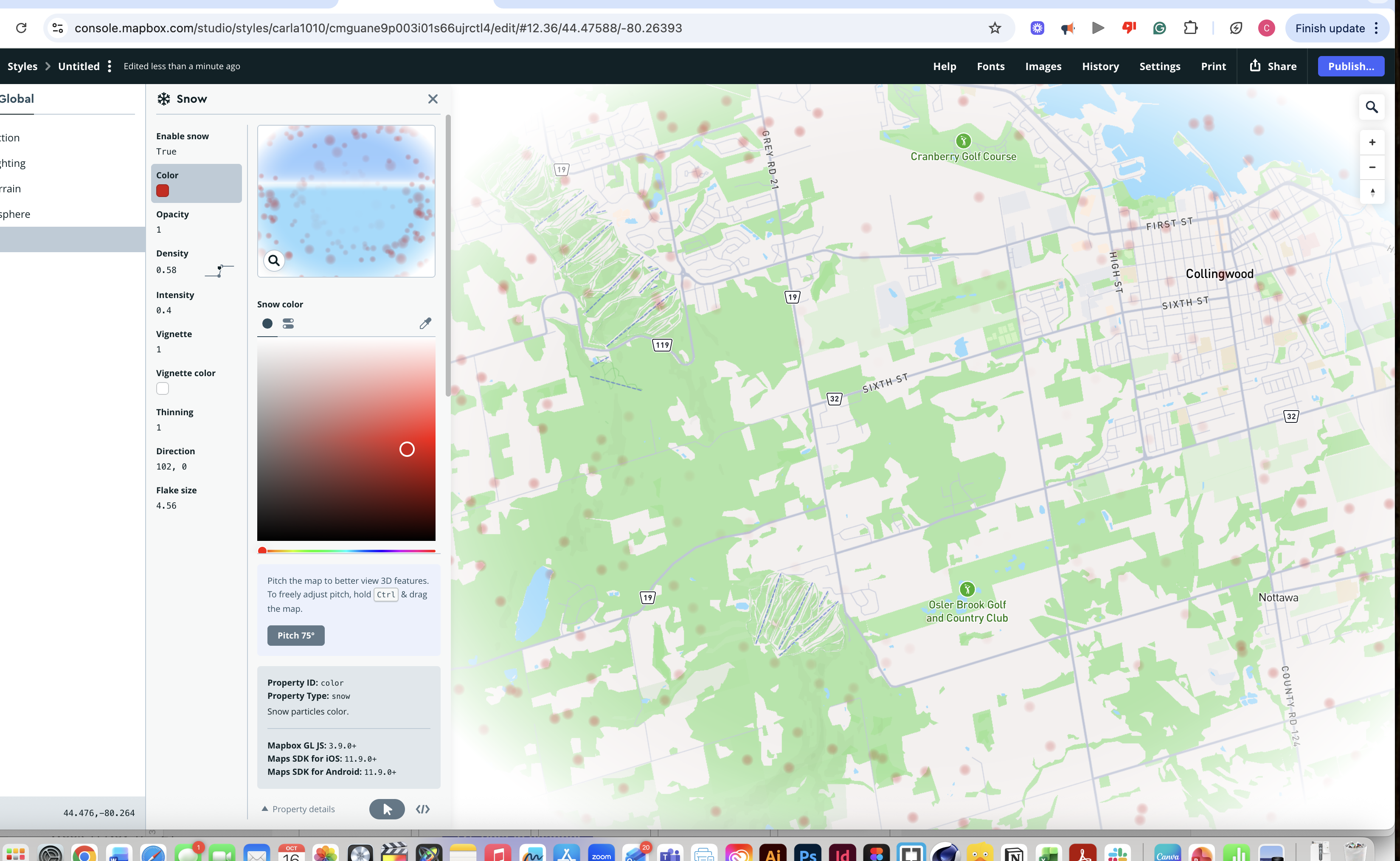Click the Publish button
Screen dimensions: 1400x861
click(1350, 65)
